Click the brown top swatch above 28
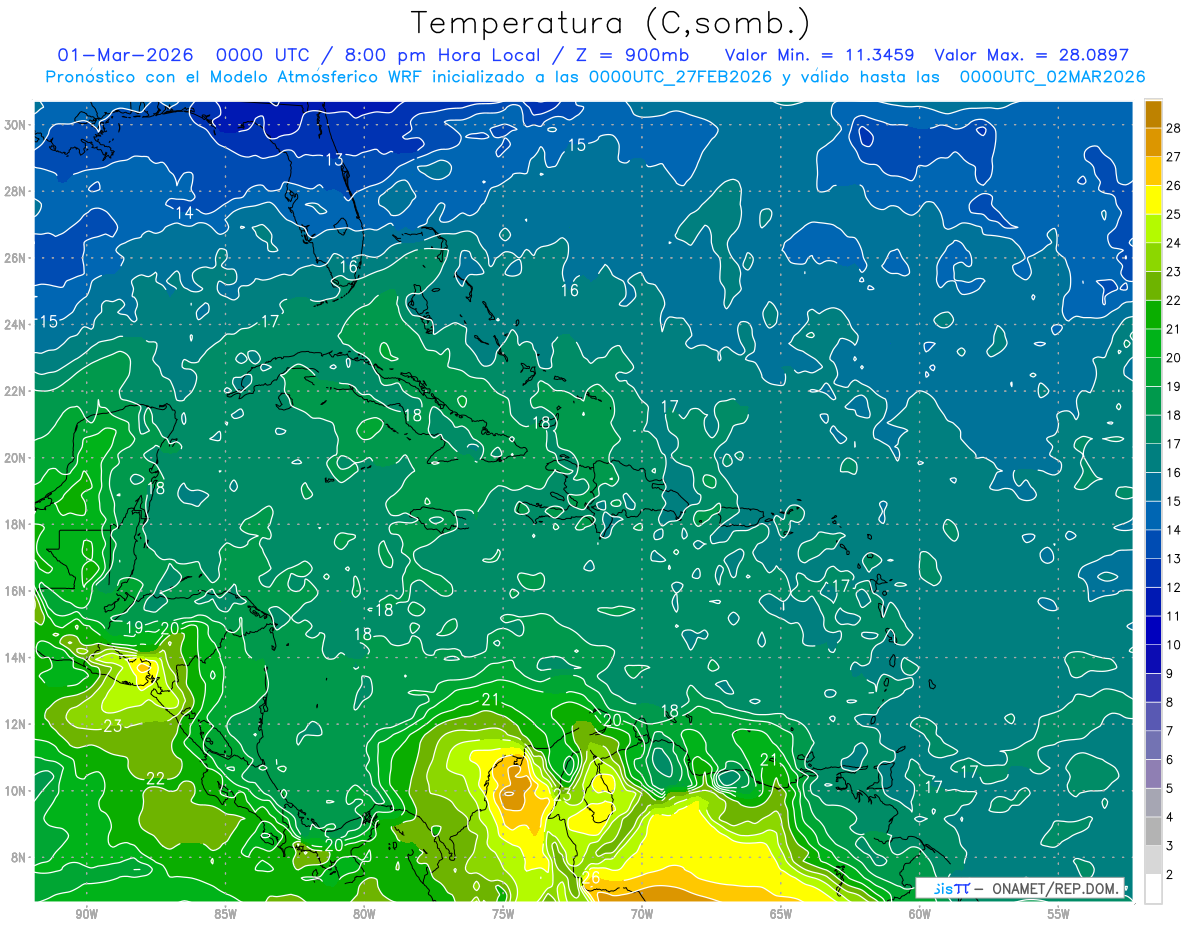This screenshot has width=1200, height=927. 1153,114
